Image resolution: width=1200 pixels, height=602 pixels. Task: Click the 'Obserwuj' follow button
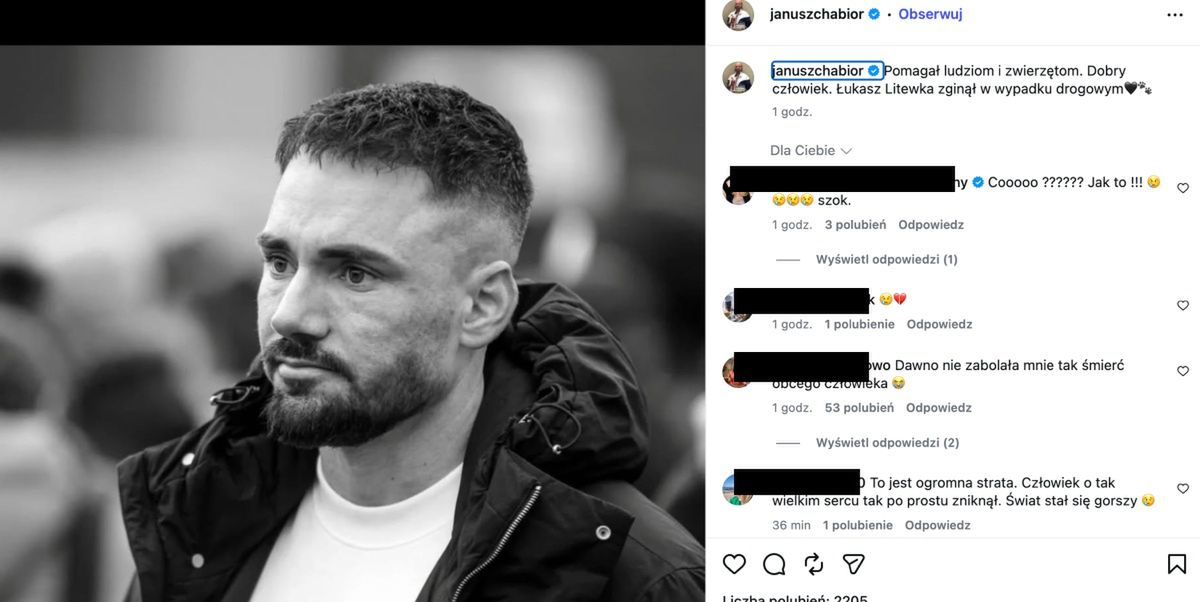tap(930, 14)
